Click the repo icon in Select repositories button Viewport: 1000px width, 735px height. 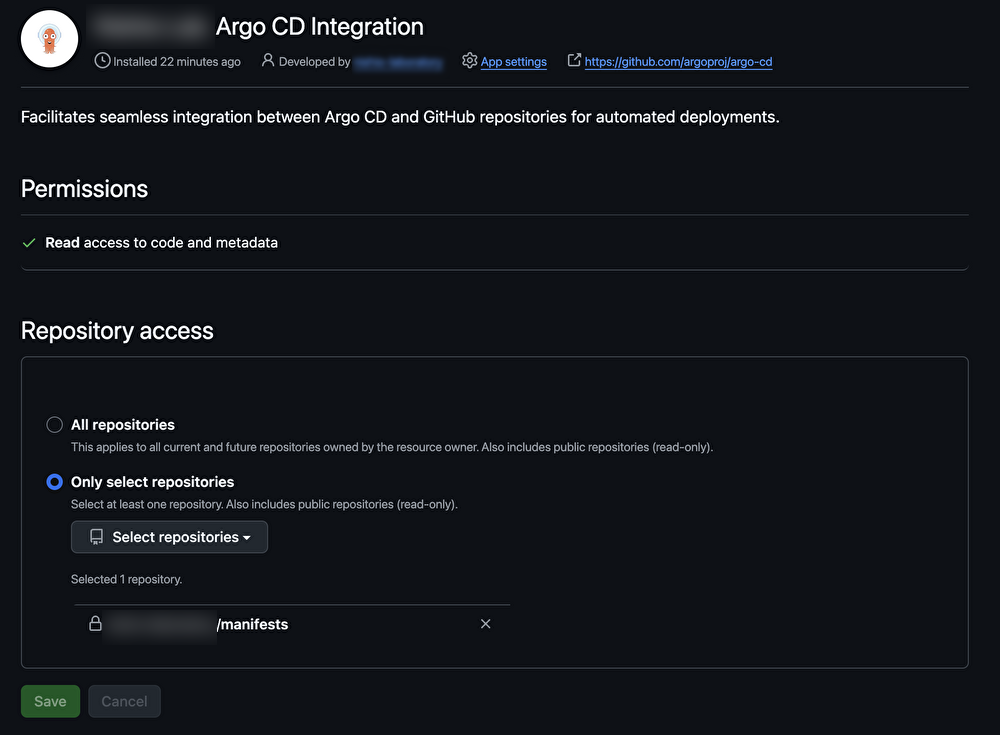pos(96,537)
